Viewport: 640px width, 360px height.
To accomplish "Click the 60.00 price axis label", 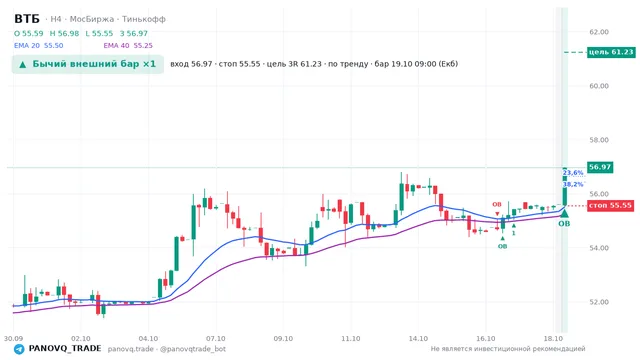I will tap(599, 86).
